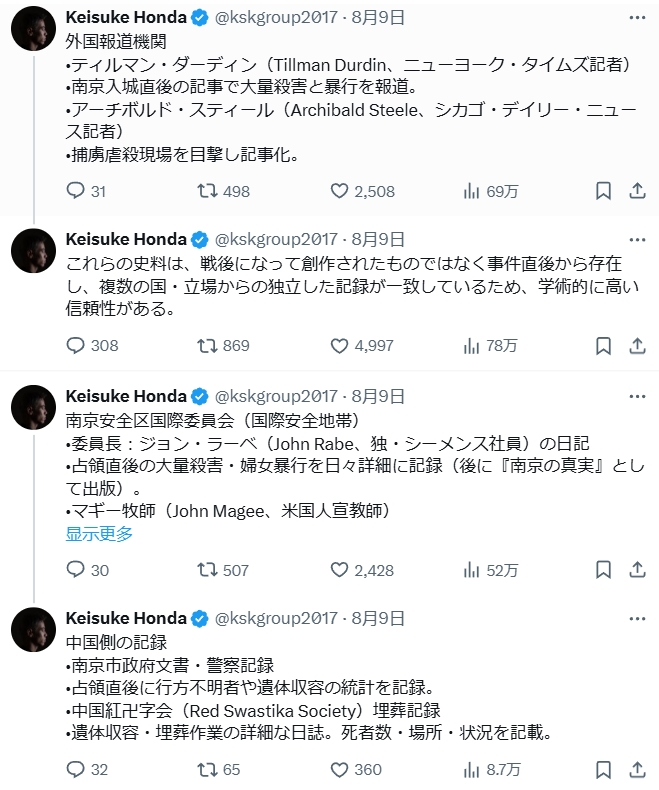Open more options on the 中国側の記録 tweet
This screenshot has width=659, height=790.
coord(637,617)
